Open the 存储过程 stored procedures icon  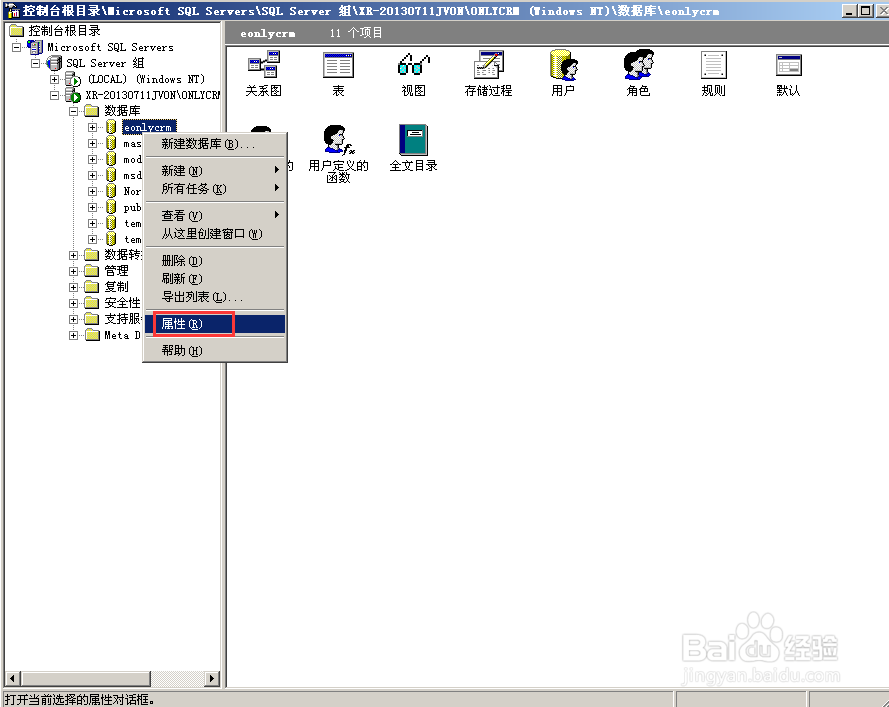(488, 64)
